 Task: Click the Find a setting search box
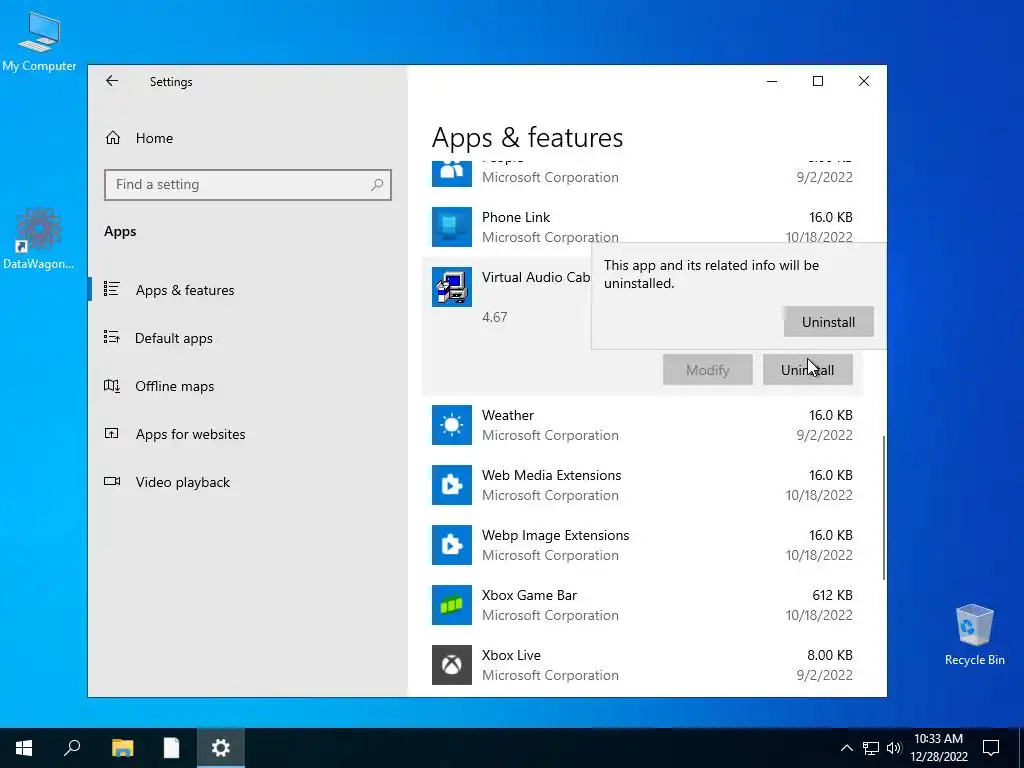[248, 185]
